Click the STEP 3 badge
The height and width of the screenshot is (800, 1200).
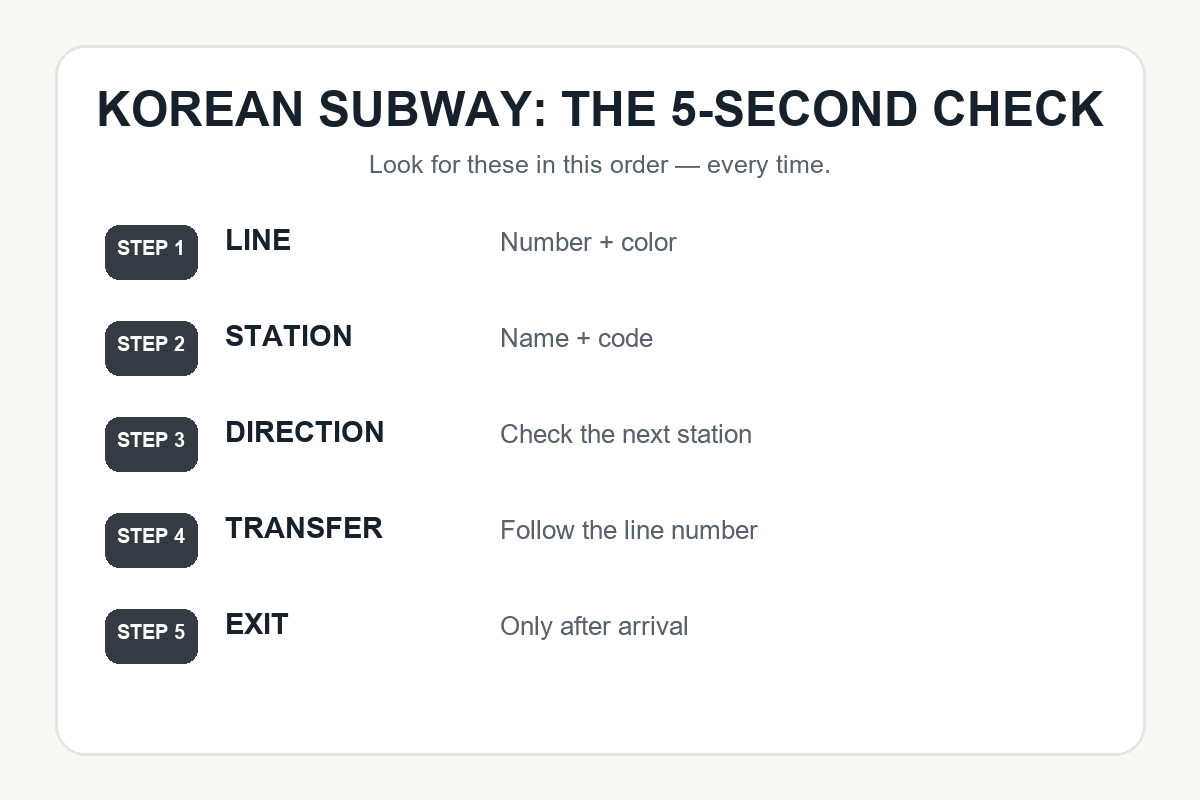tap(151, 444)
